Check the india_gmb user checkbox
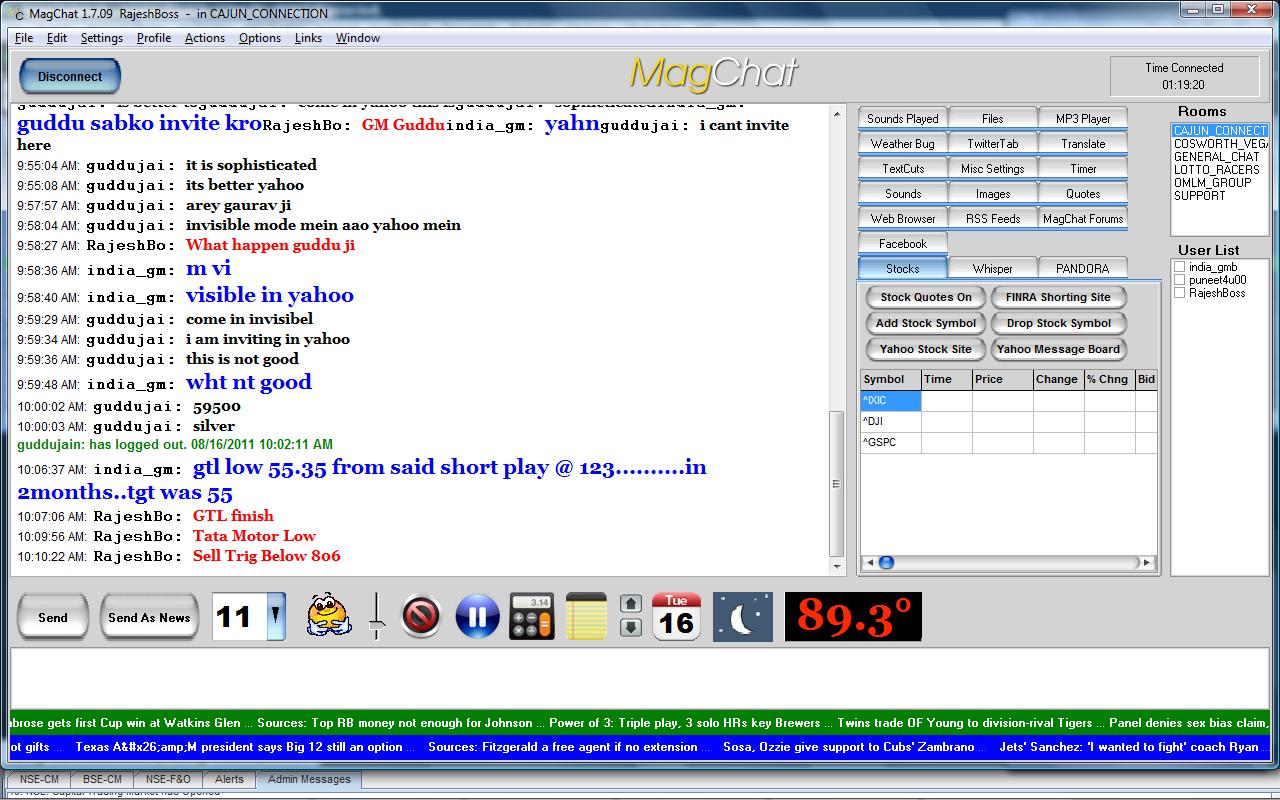The image size is (1280, 800). click(x=1177, y=266)
